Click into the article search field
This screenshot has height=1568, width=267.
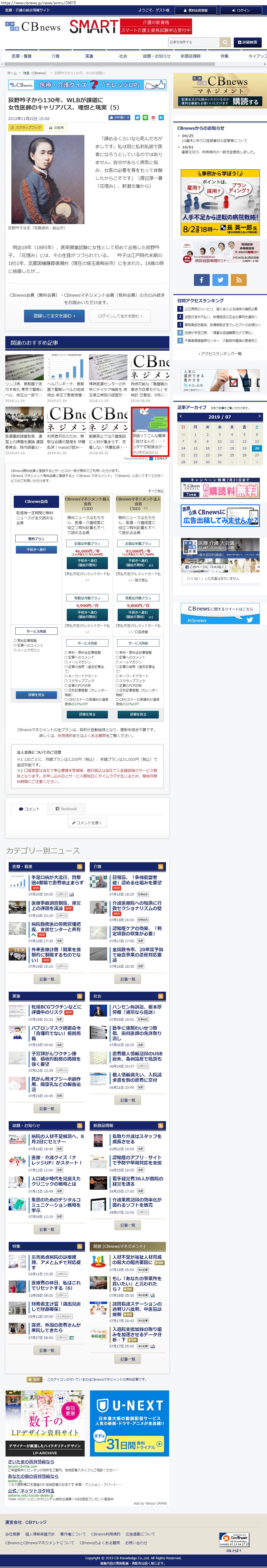pyautogui.click(x=193, y=42)
